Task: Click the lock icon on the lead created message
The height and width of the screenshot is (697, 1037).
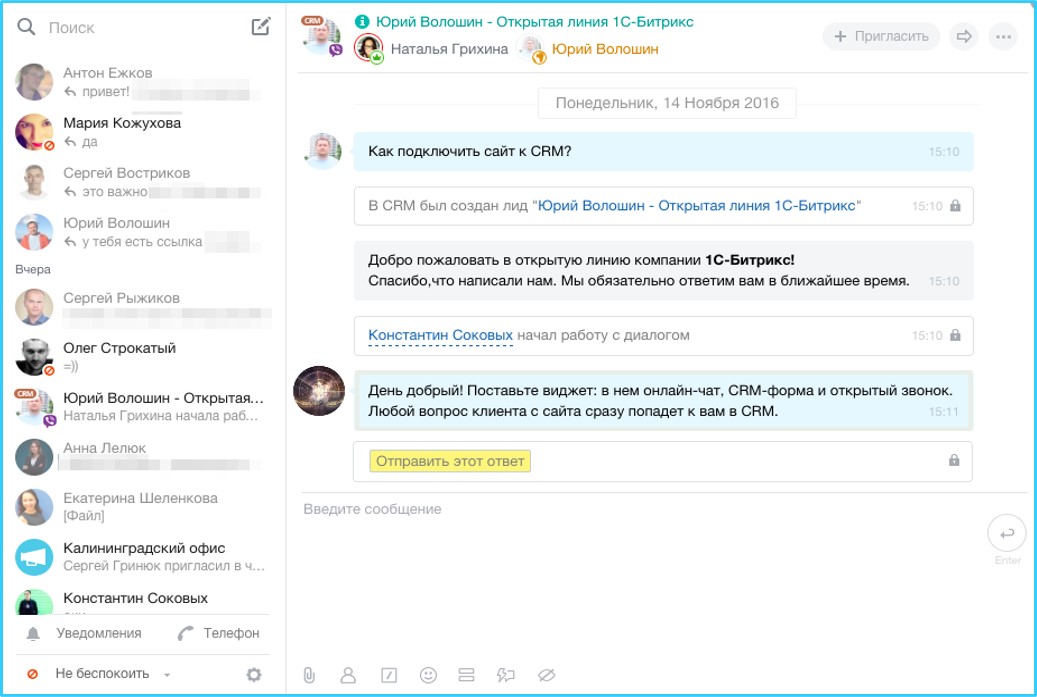Action: click(x=955, y=206)
